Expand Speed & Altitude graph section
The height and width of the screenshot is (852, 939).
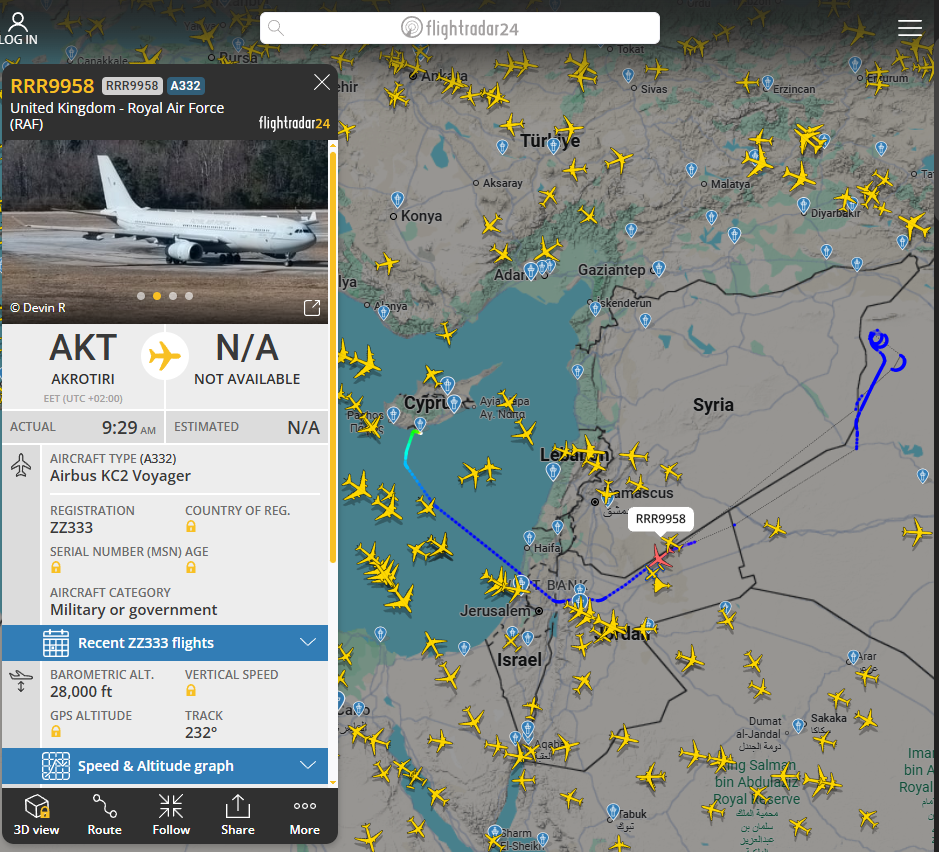[x=165, y=766]
